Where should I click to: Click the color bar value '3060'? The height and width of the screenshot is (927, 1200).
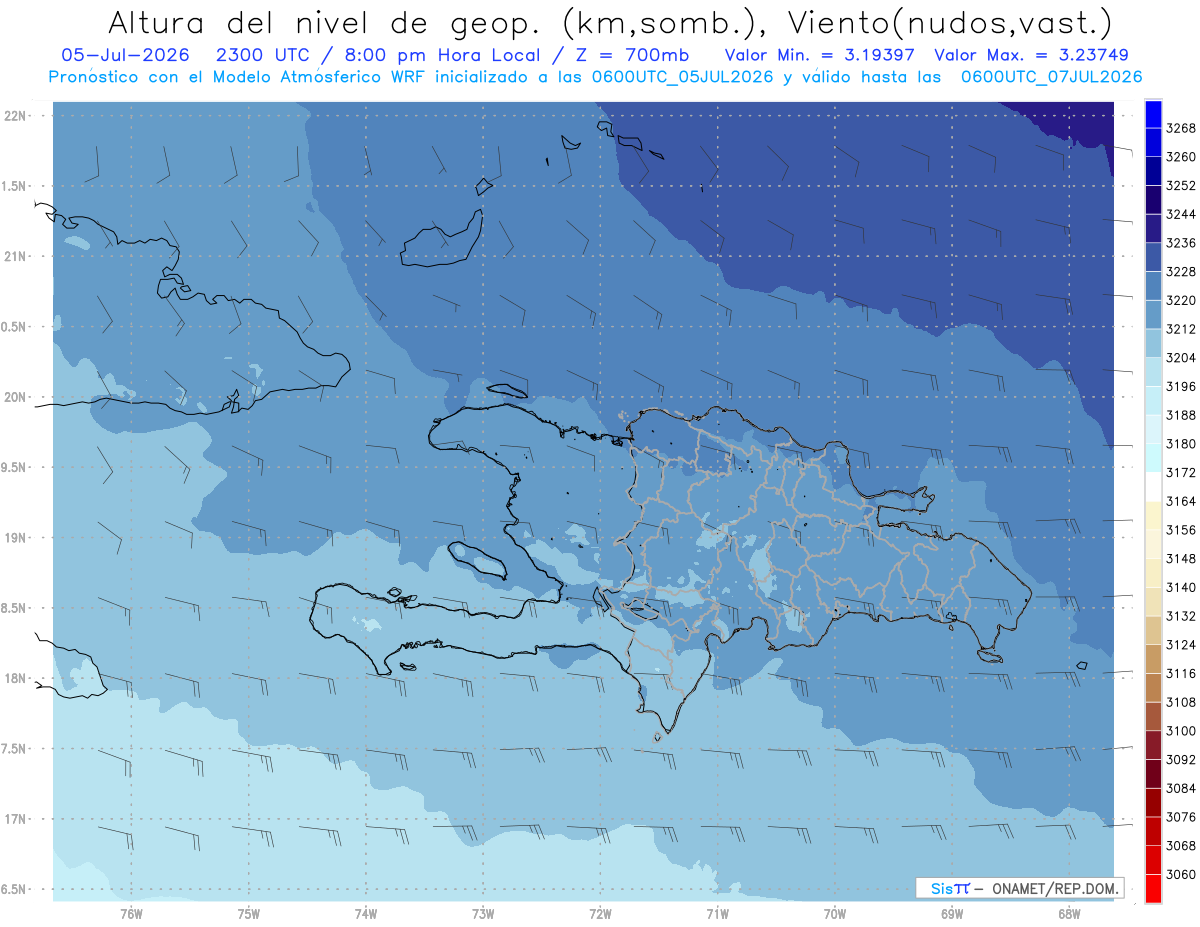(1181, 874)
